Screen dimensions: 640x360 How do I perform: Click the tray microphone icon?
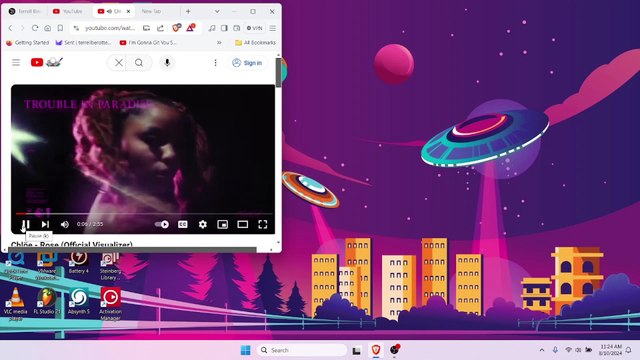point(555,350)
